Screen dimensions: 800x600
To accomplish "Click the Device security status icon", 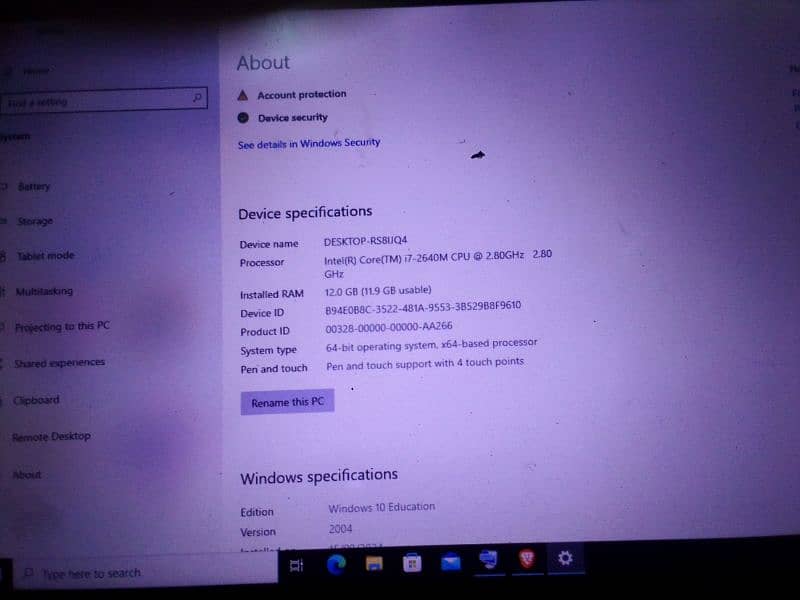I will point(243,118).
